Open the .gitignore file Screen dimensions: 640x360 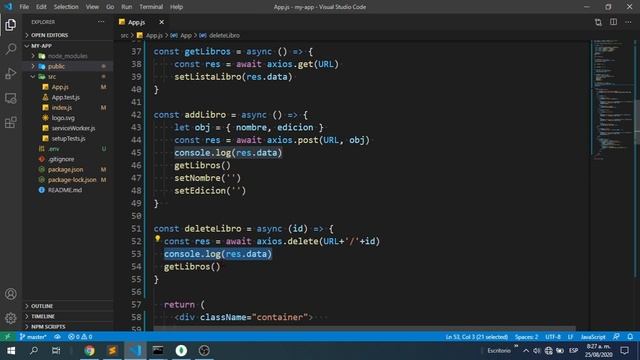click(x=68, y=159)
